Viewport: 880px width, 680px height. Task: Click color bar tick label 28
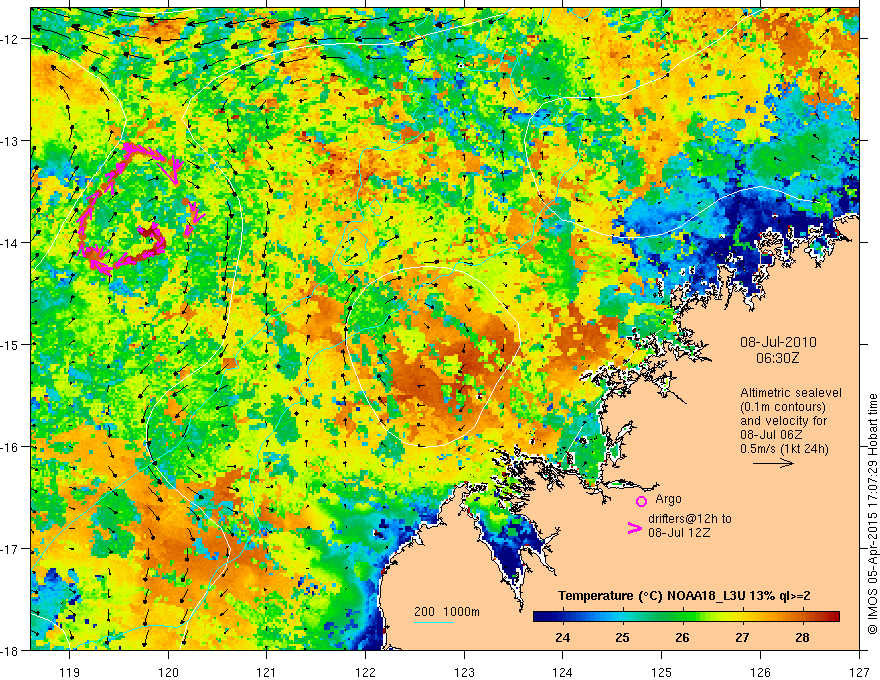click(803, 638)
